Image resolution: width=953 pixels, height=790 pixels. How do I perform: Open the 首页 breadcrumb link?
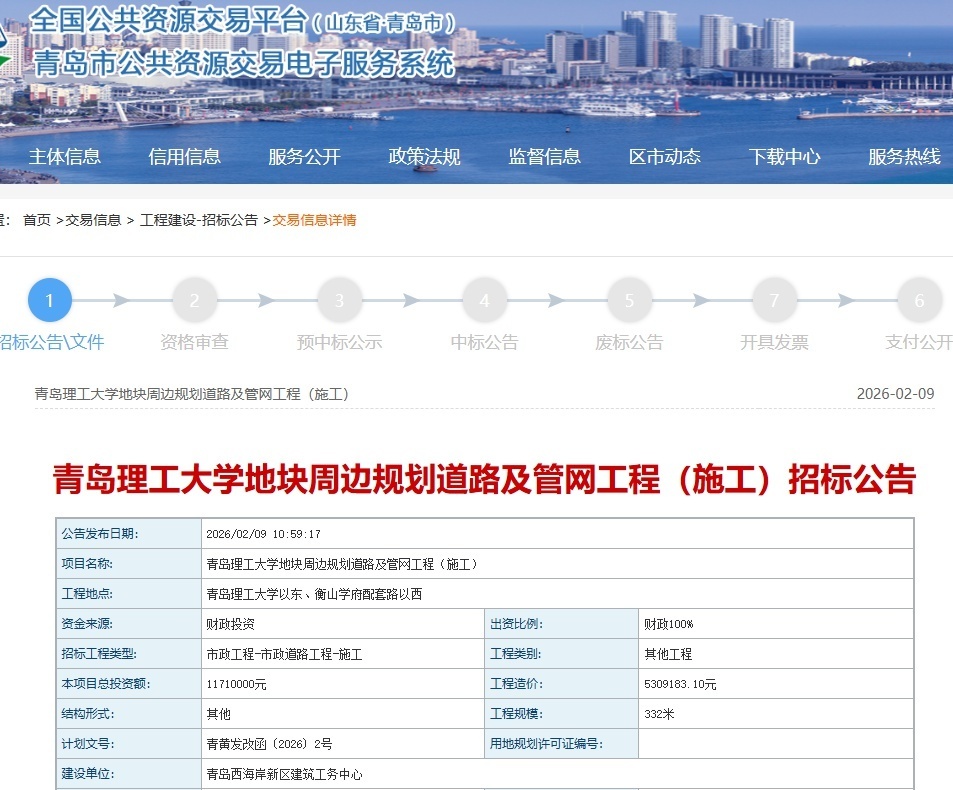pos(36,219)
